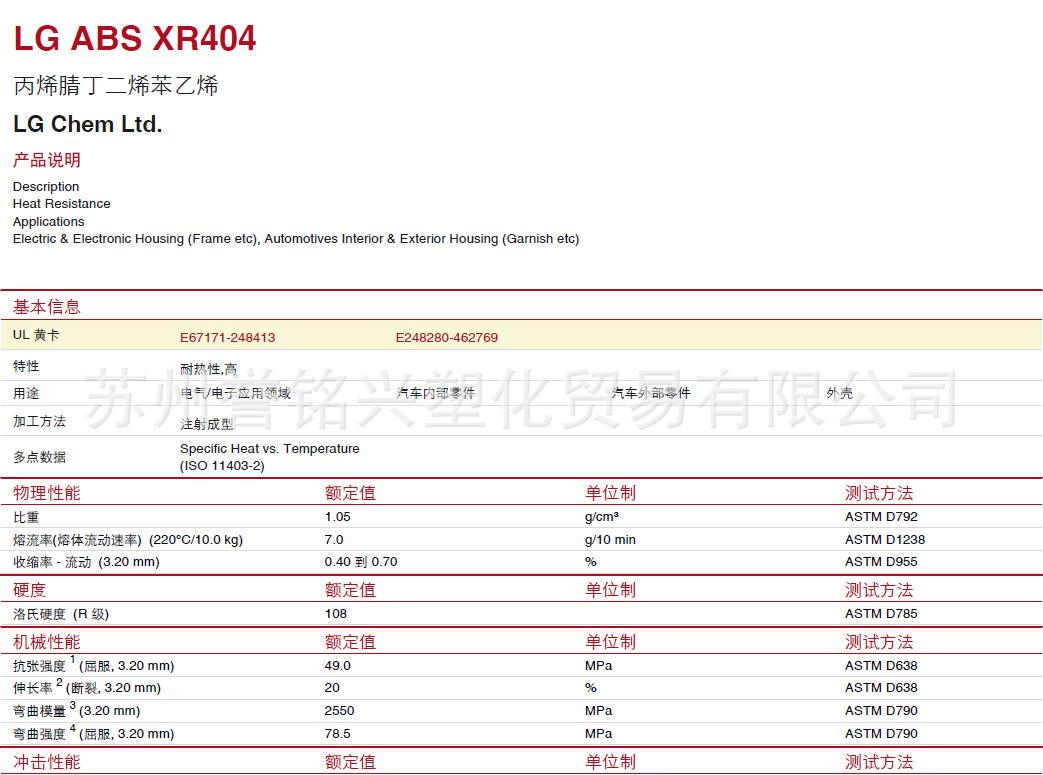The image size is (1043, 775).
Task: Click '额定值' header in 硬度 section
Action: pos(351,590)
